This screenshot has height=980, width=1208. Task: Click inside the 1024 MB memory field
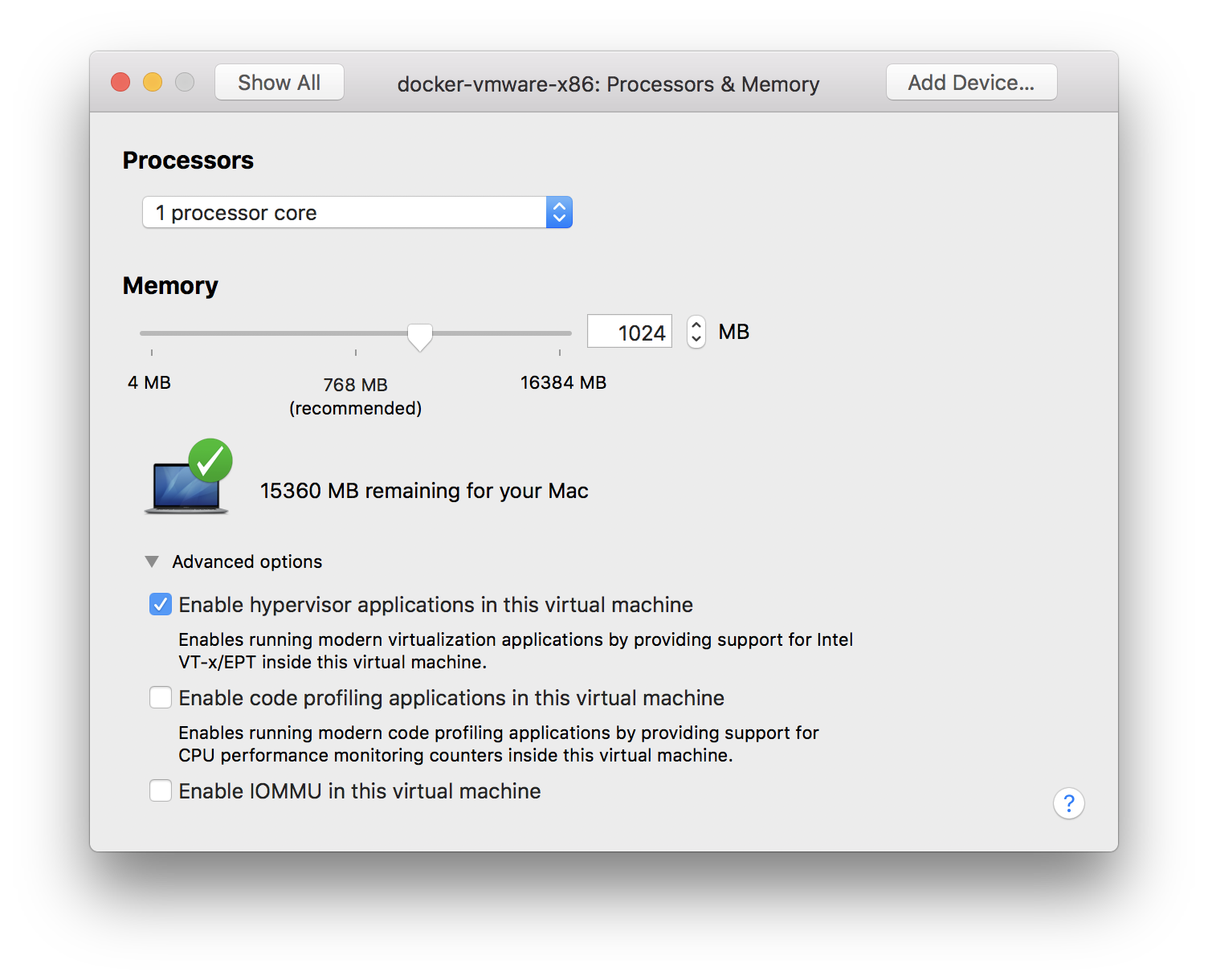tap(630, 331)
